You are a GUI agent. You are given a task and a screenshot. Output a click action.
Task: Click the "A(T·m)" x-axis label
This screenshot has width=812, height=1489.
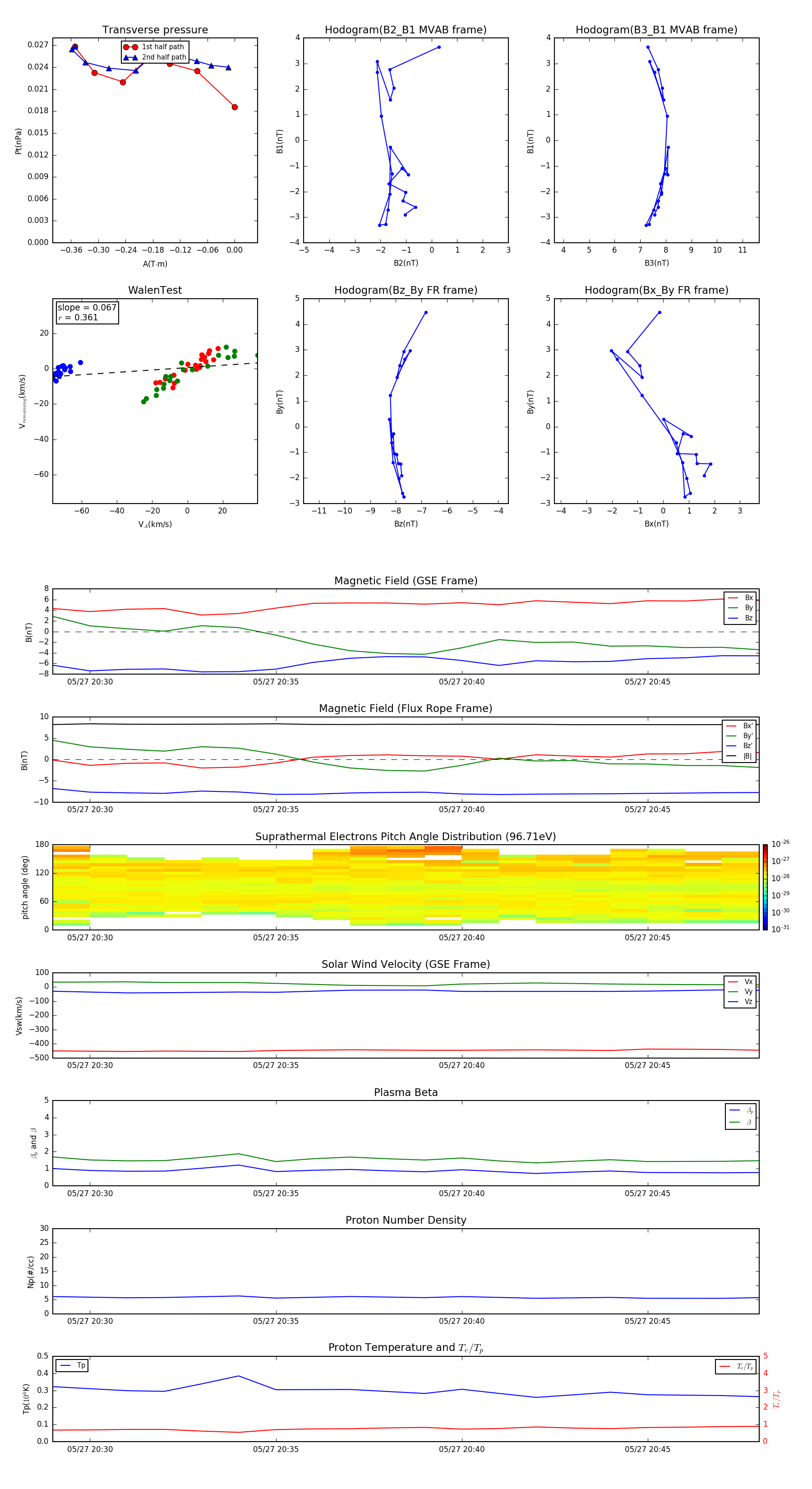(x=155, y=264)
